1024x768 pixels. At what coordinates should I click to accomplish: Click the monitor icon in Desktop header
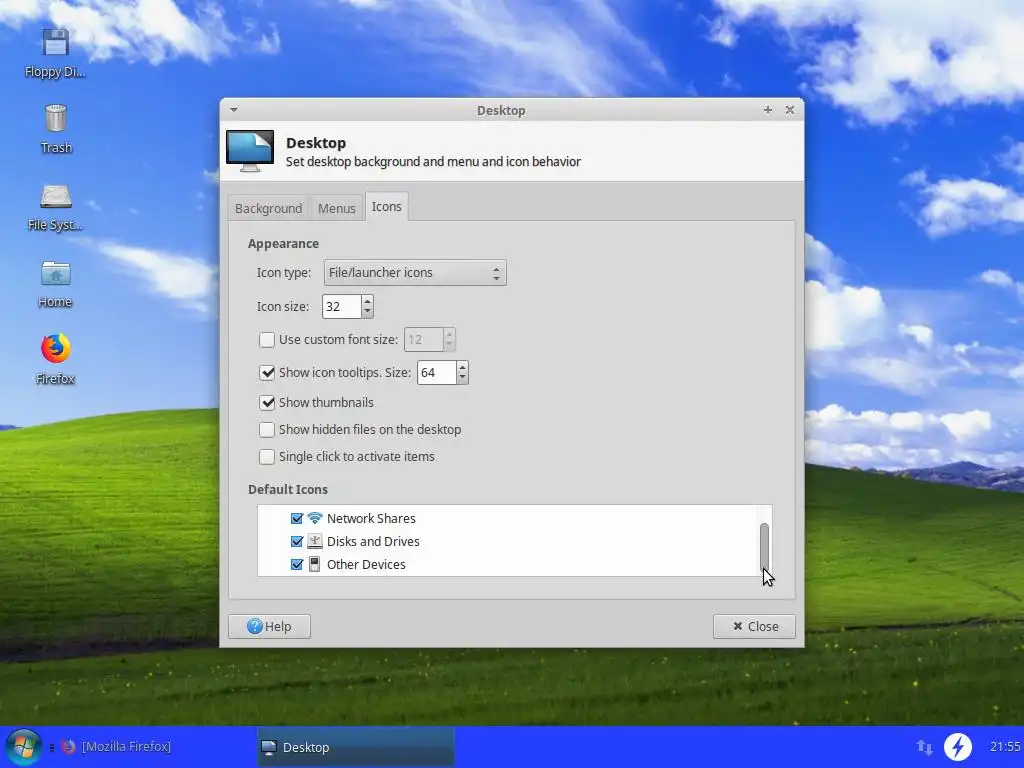(249, 151)
